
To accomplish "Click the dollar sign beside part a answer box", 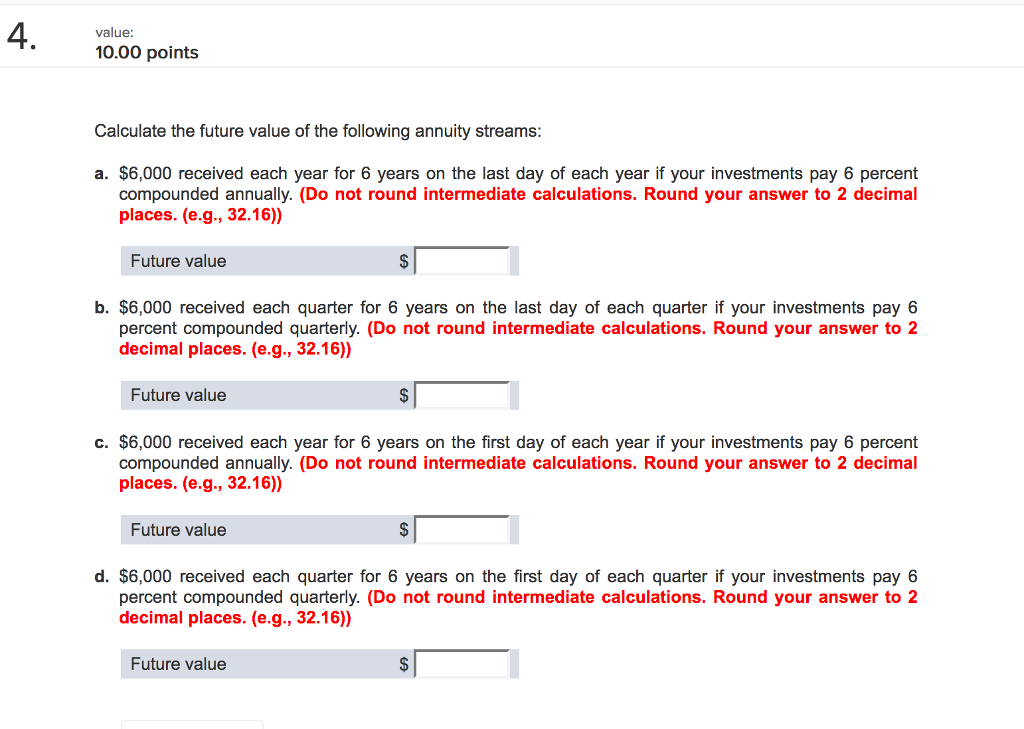I will pos(405,260).
